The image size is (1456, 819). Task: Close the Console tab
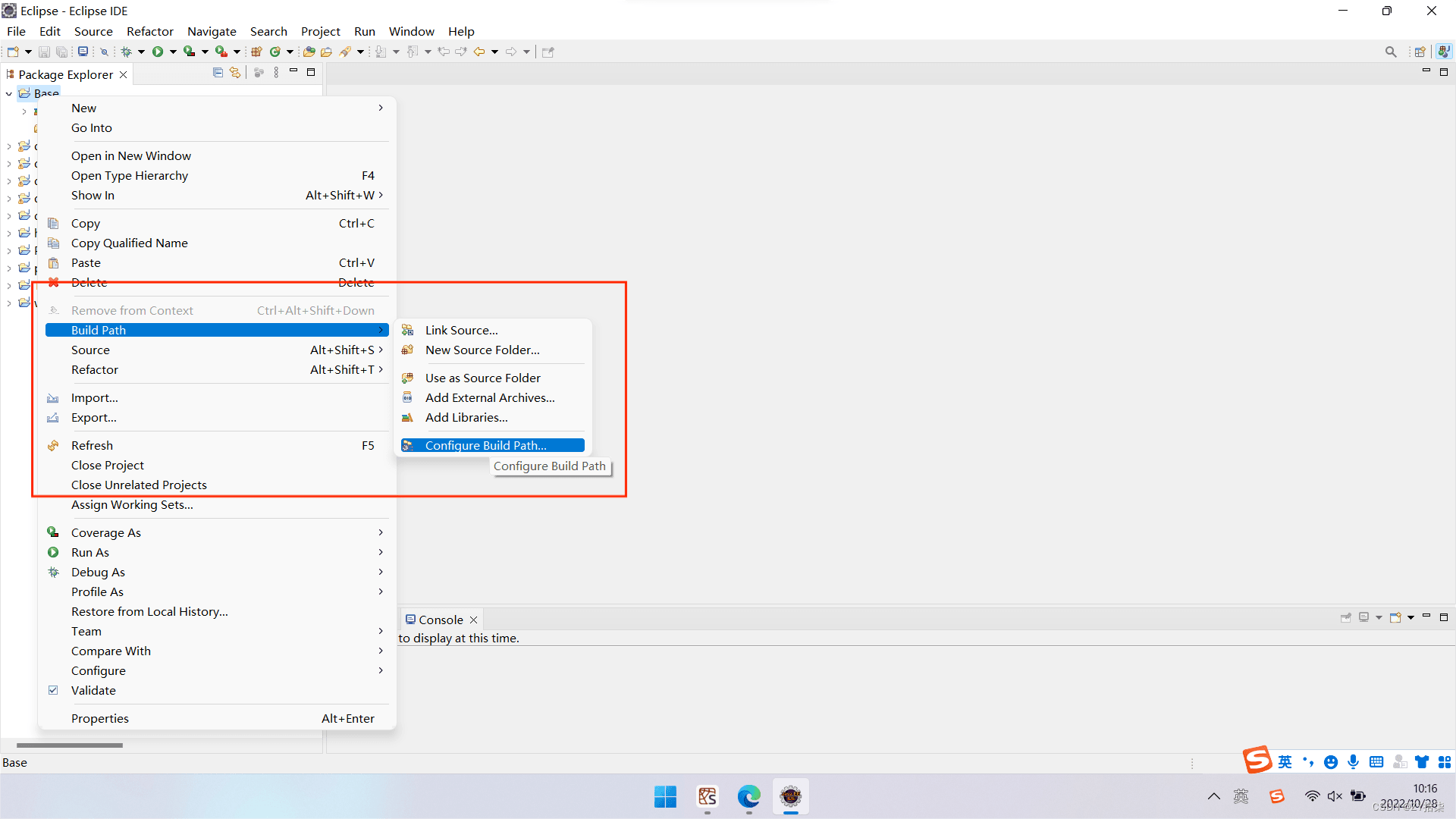tap(474, 620)
